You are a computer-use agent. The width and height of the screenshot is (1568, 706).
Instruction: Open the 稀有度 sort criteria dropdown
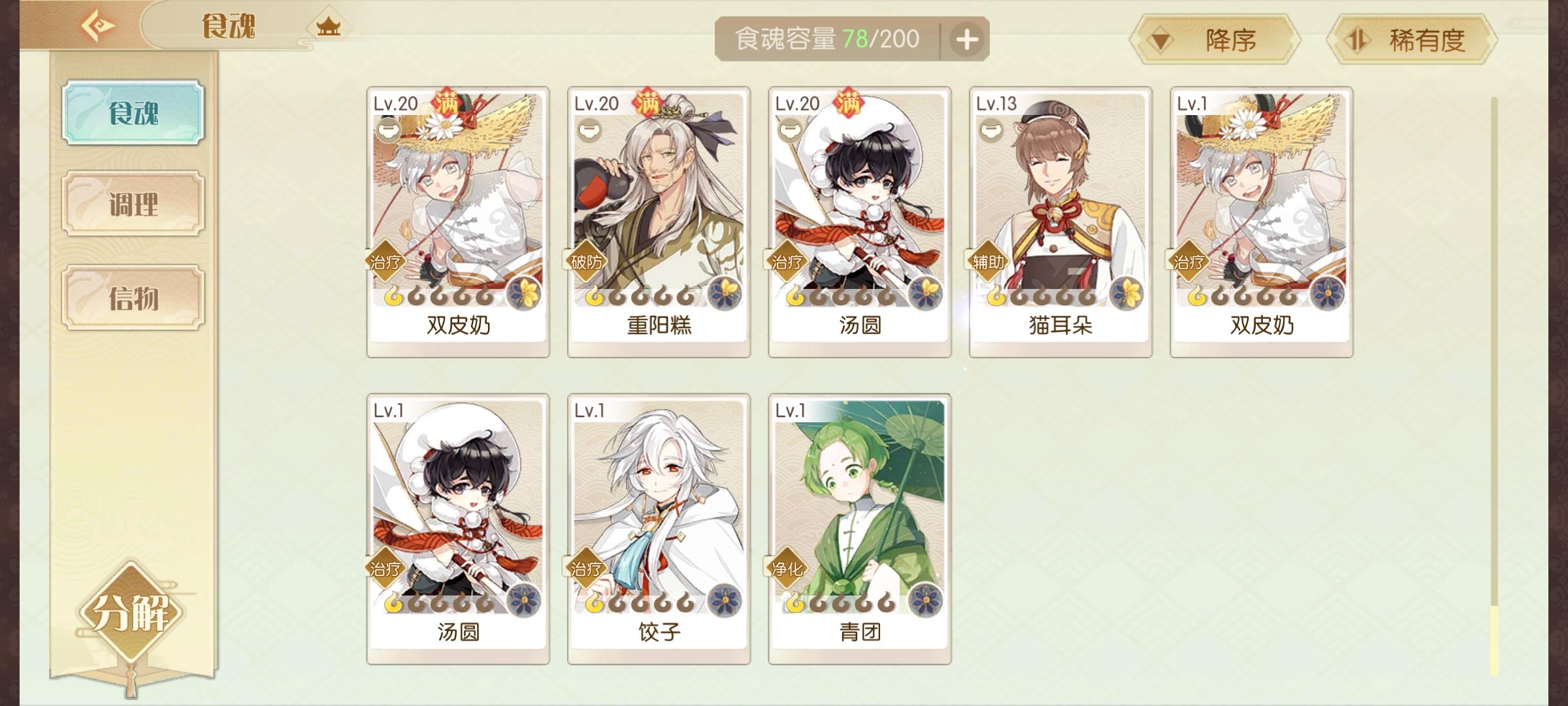(1411, 40)
